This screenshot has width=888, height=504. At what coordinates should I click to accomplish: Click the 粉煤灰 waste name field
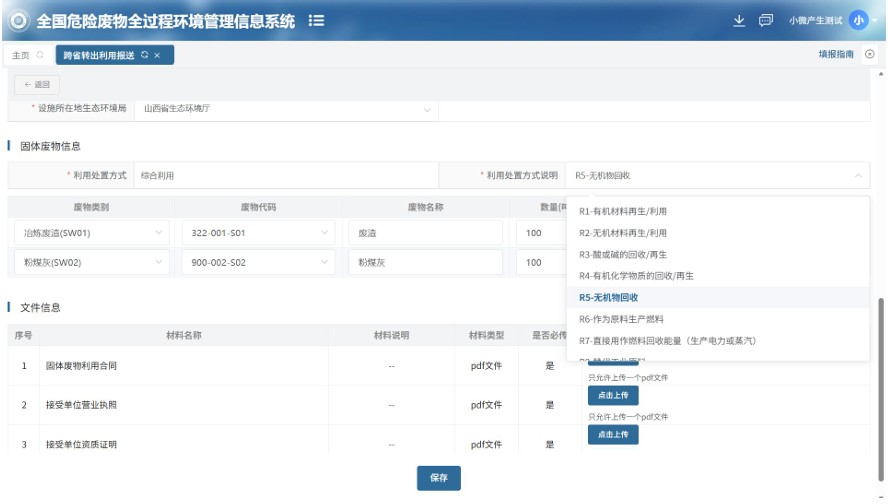425,262
